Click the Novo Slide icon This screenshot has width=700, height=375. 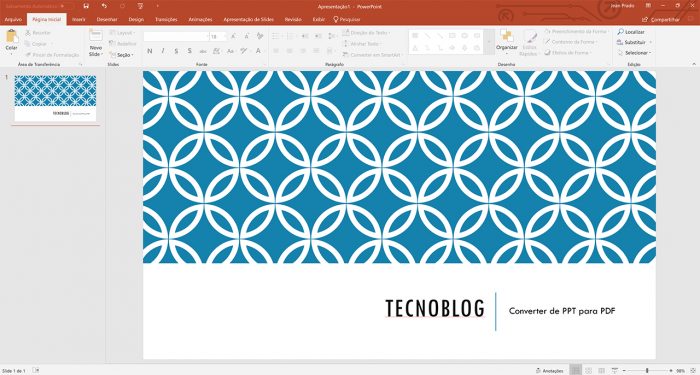coord(96,36)
